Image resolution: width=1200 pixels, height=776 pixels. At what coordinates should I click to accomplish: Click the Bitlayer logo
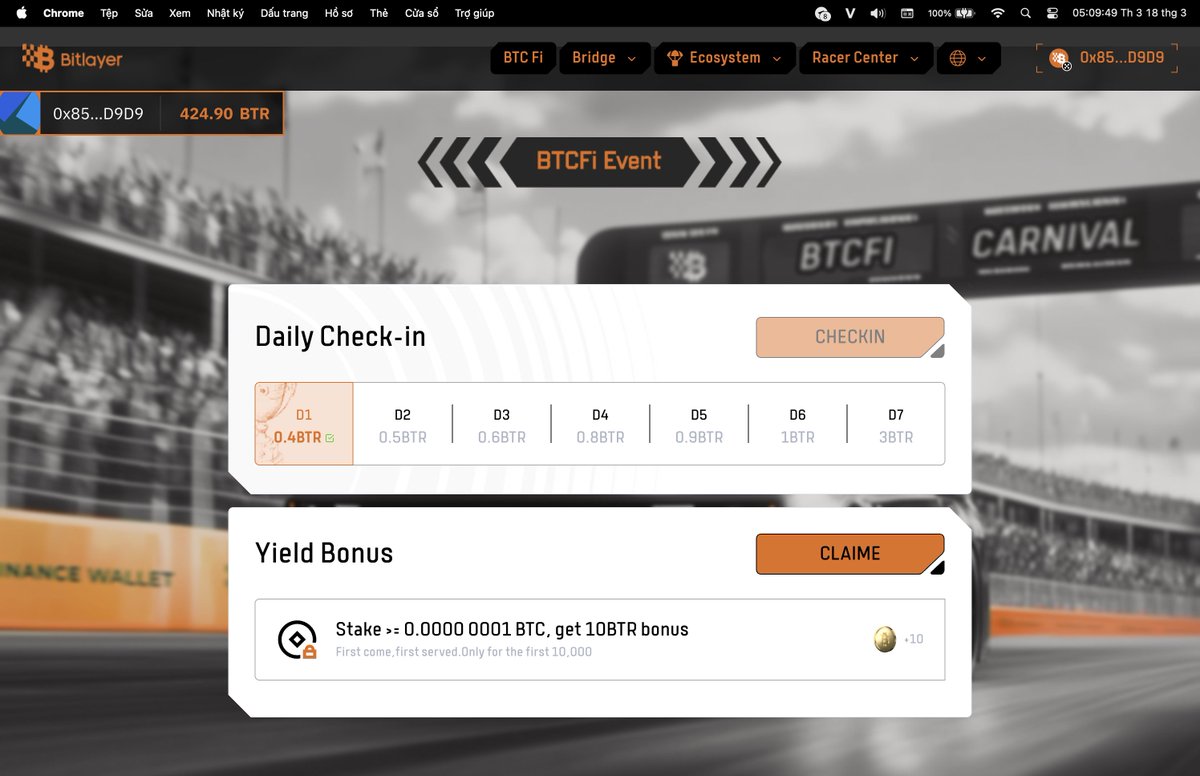click(72, 59)
